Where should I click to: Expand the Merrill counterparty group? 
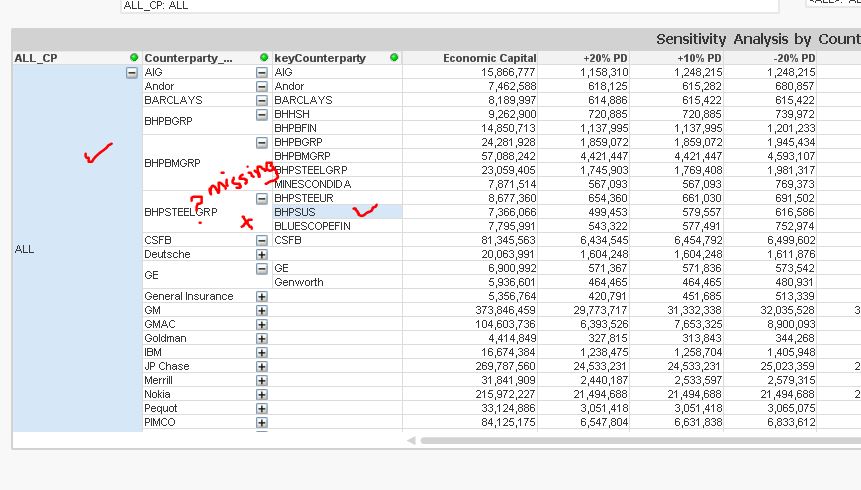coord(262,381)
